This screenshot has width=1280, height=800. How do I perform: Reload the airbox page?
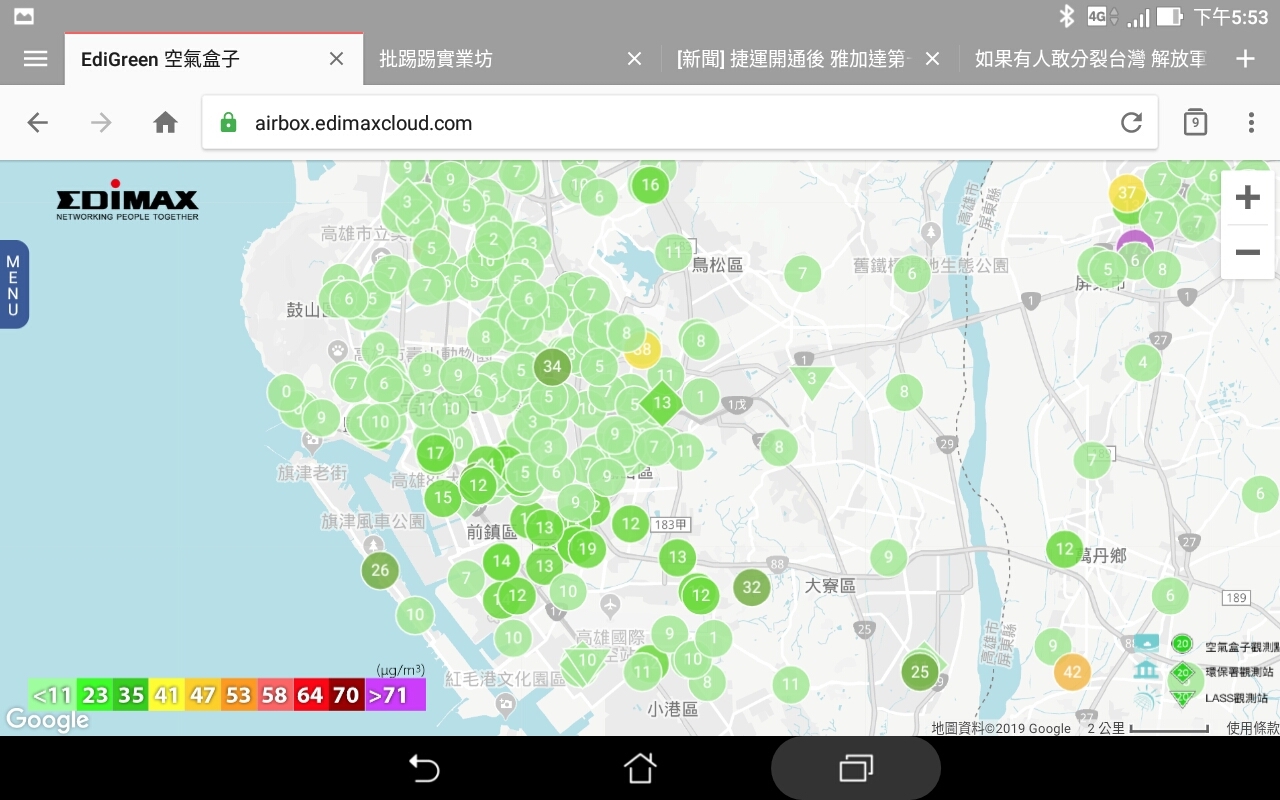click(x=1131, y=123)
